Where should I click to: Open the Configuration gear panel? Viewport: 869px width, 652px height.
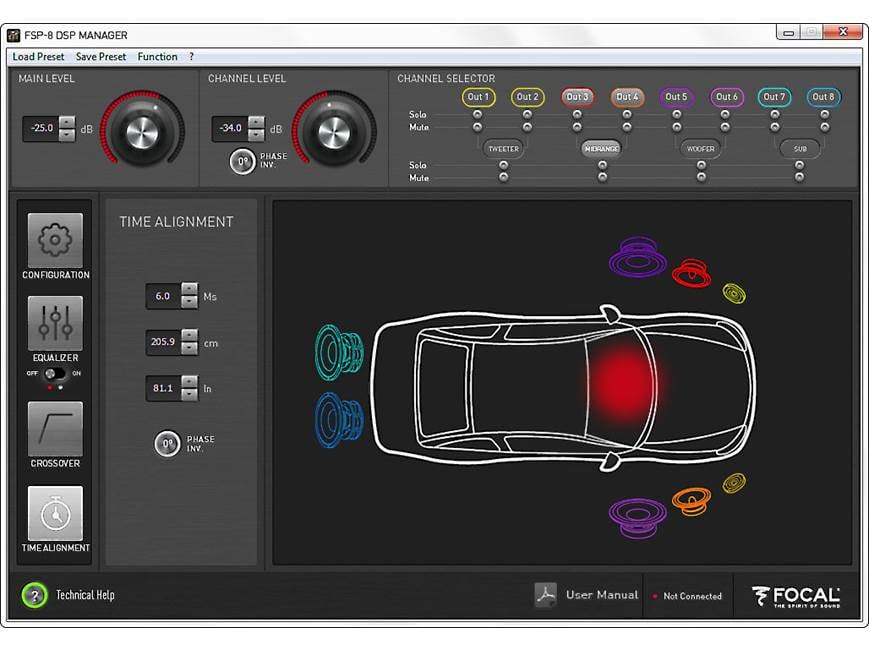click(x=55, y=240)
